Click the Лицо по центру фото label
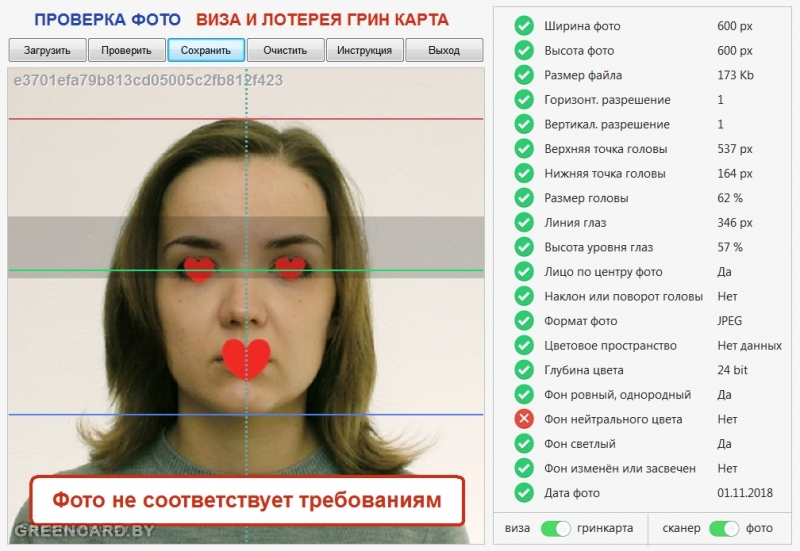 603,272
